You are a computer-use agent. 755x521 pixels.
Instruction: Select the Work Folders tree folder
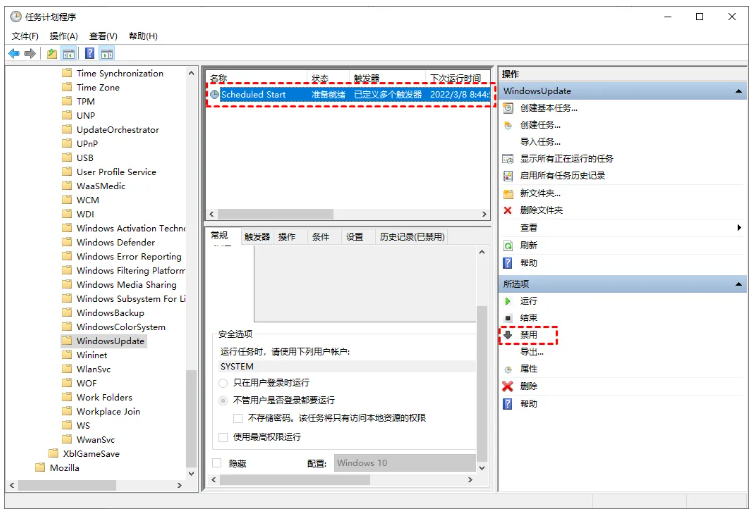(97, 397)
